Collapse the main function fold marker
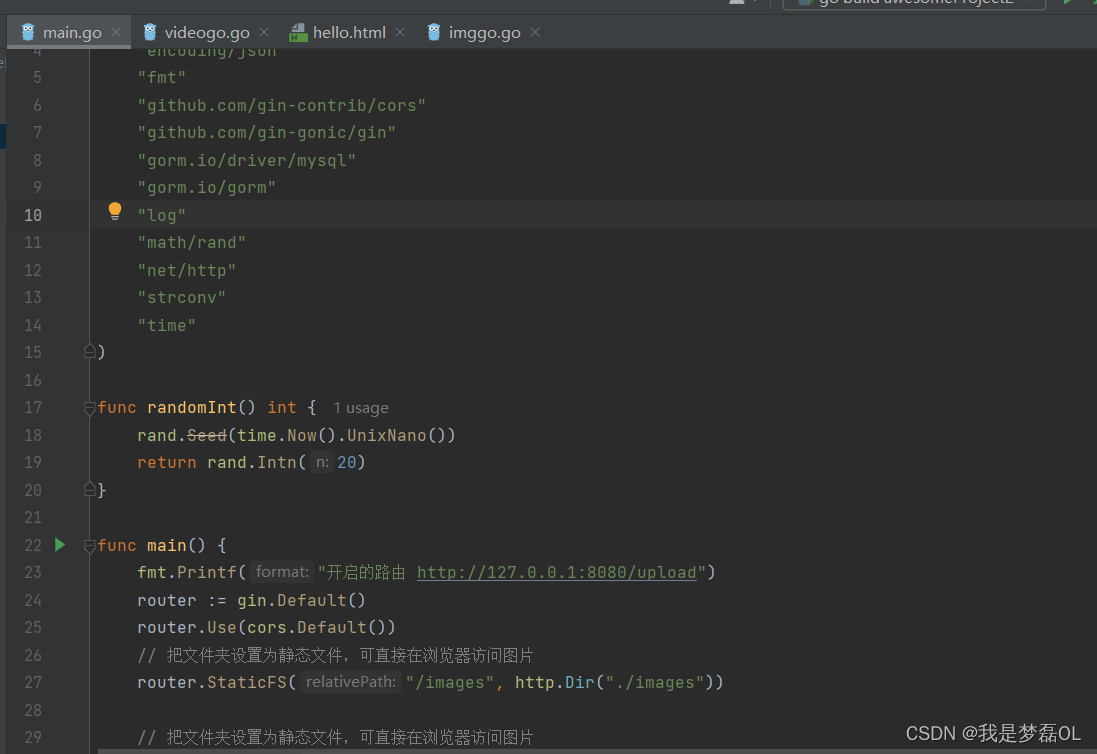Viewport: 1097px width, 754px height. (x=90, y=546)
